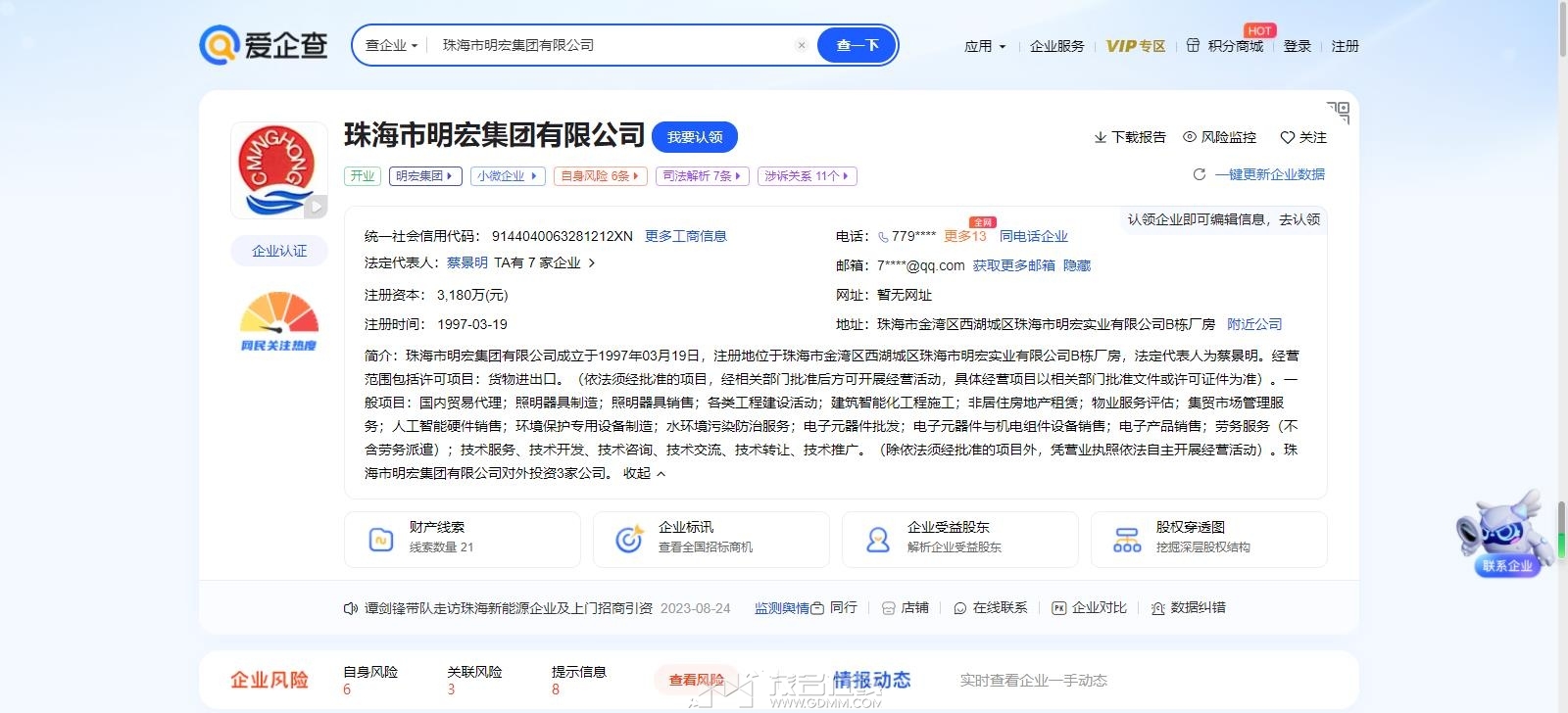Click the 店铺 shop icon
Viewport: 1568px width, 713px height.
tap(889, 608)
